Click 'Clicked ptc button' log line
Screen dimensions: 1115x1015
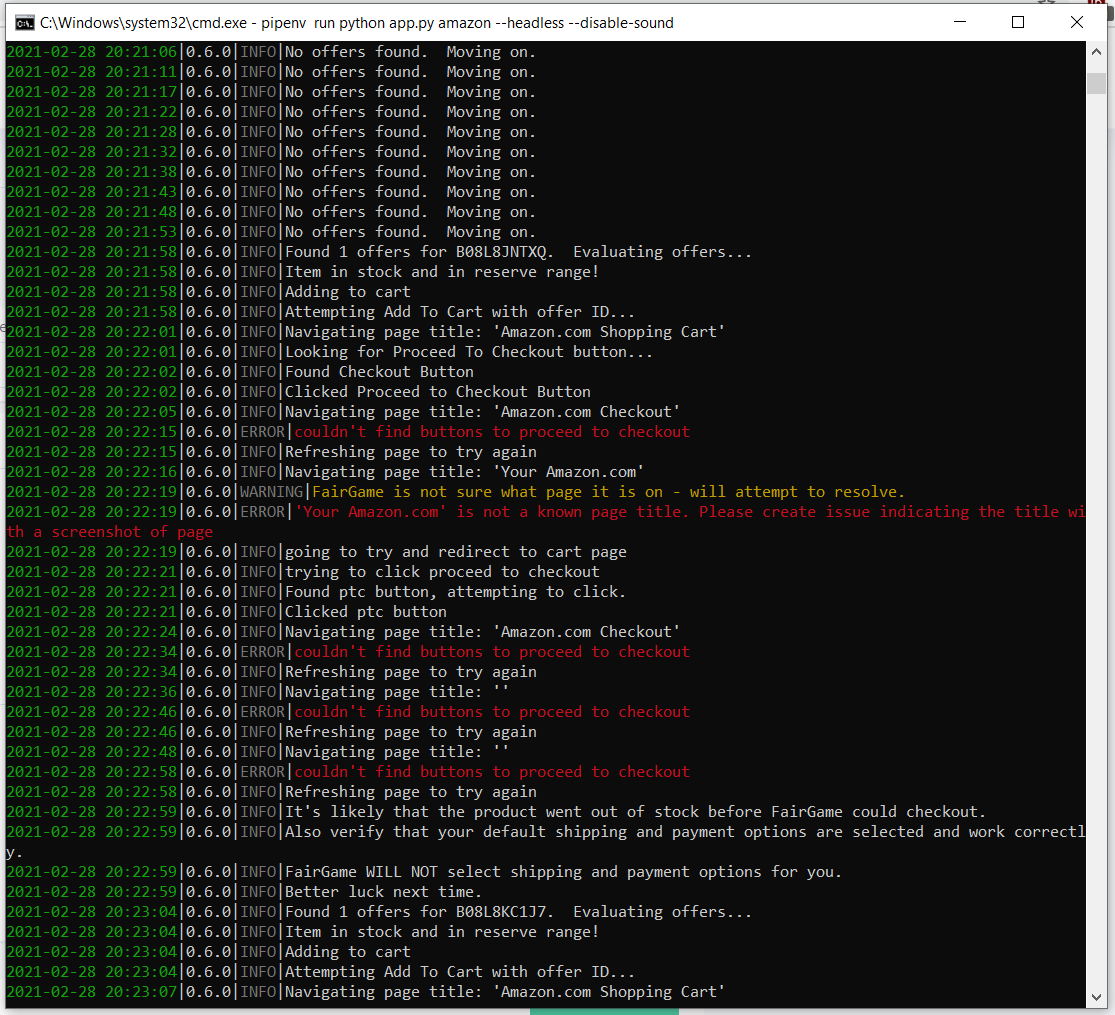pos(226,612)
